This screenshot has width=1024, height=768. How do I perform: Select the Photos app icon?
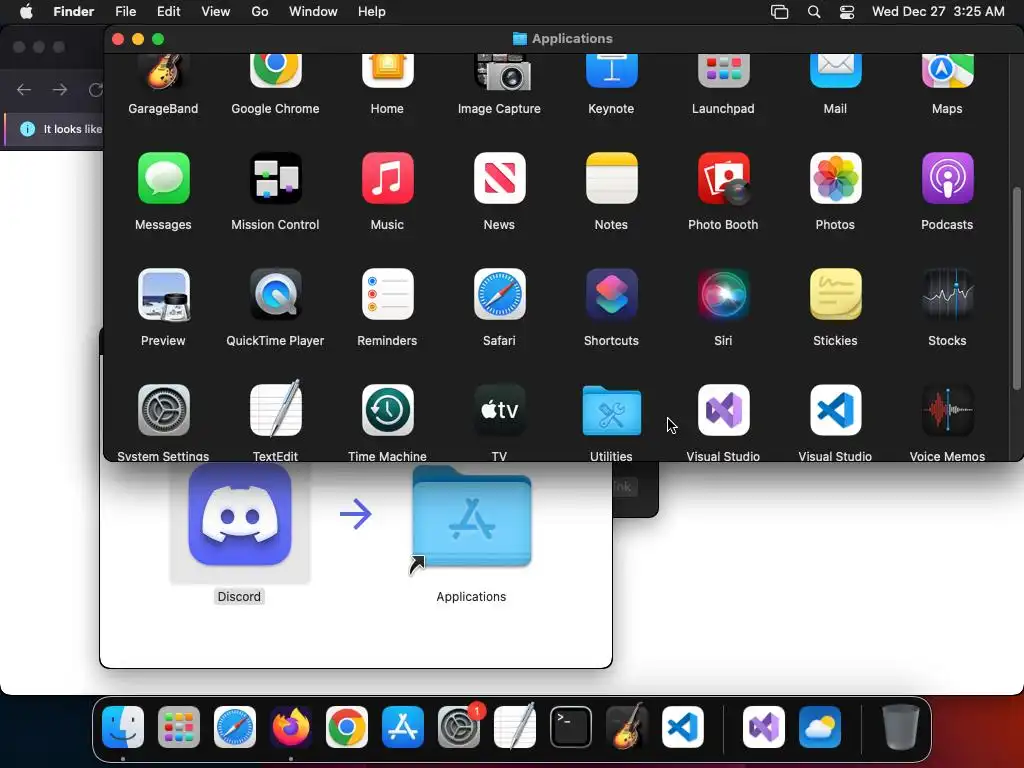(835, 178)
